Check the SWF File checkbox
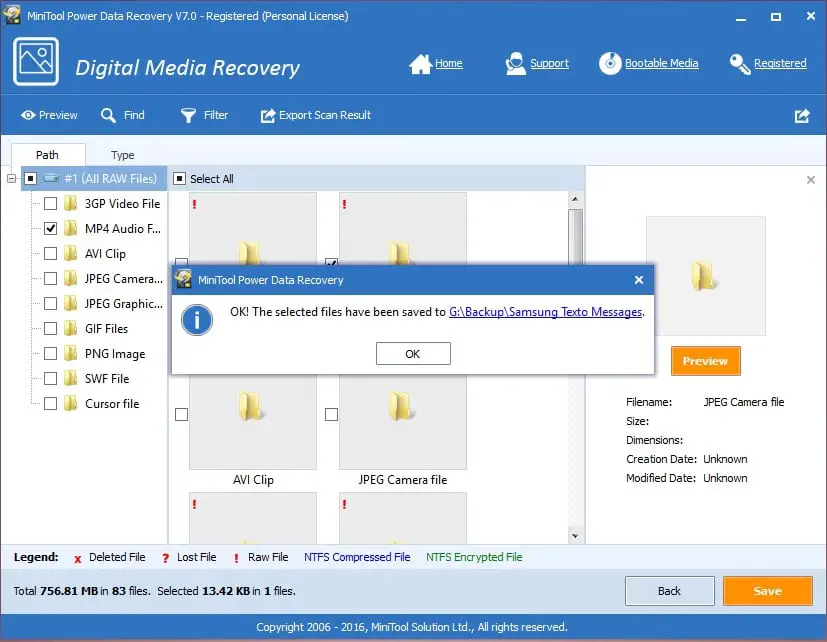 (50, 378)
